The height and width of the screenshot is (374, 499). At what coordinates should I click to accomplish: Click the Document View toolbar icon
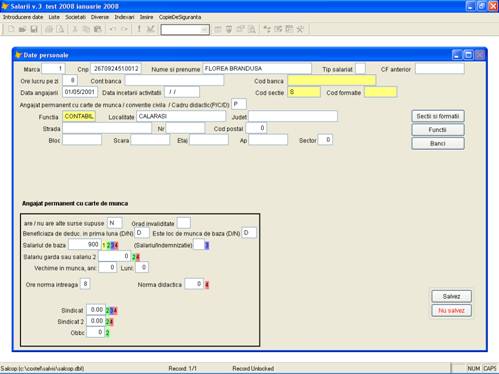click(252, 29)
